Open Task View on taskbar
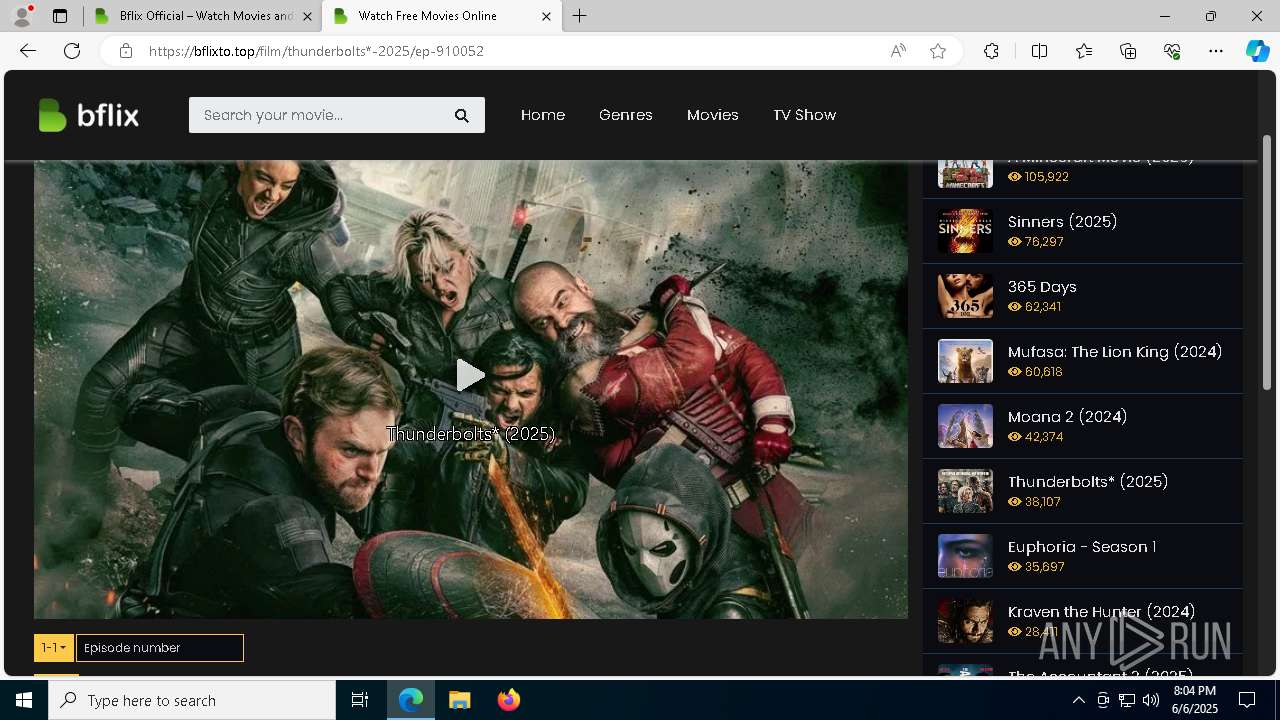The image size is (1280, 720). 360,700
